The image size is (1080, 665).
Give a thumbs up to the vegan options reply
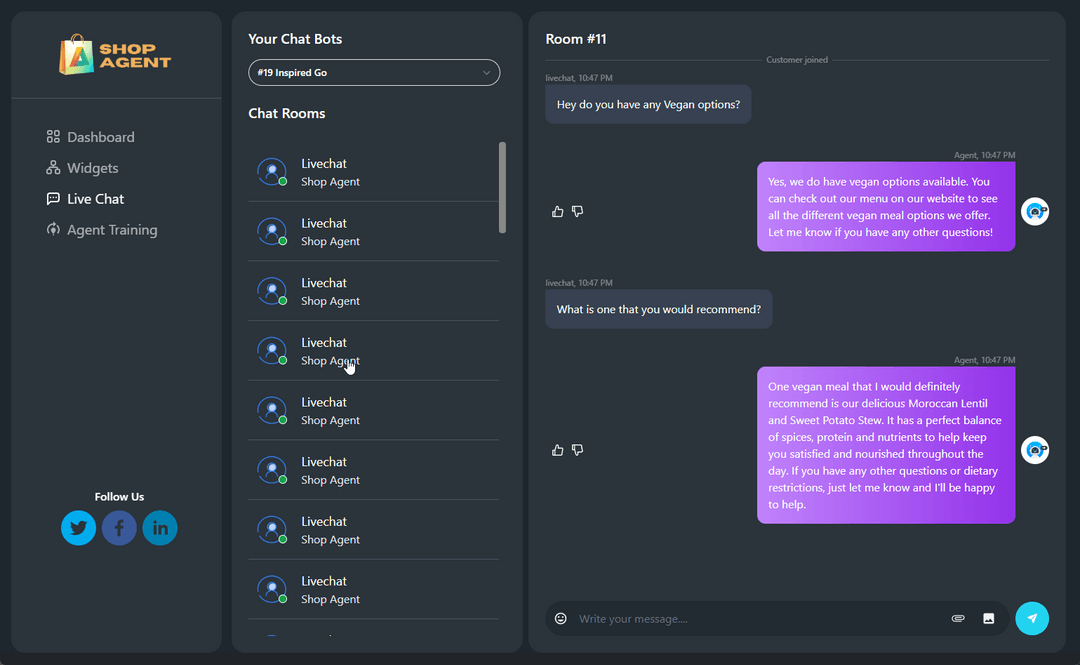(557, 211)
